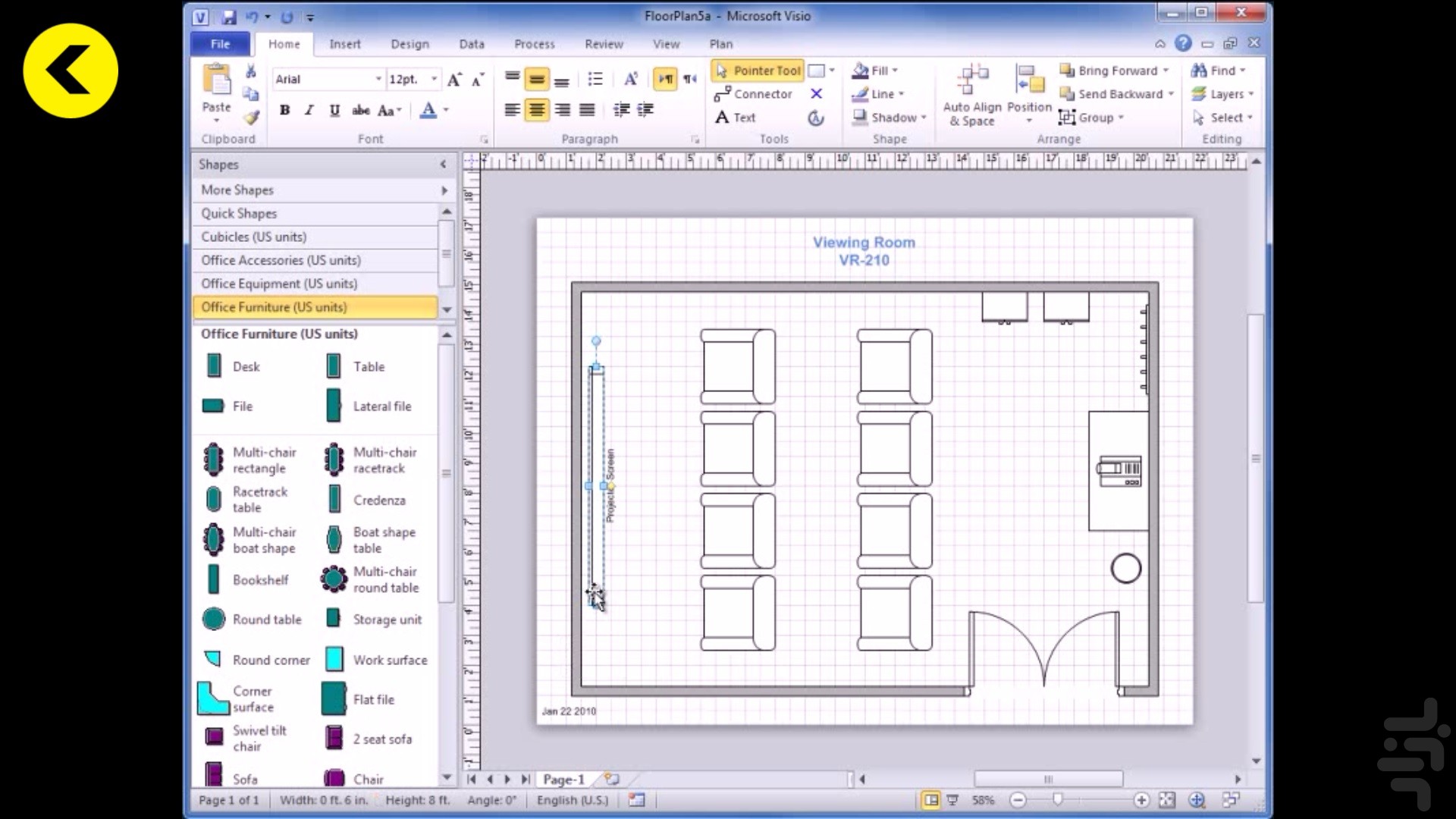The image size is (1456, 819).
Task: Click the Text tool icon
Action: pyautogui.click(x=723, y=117)
